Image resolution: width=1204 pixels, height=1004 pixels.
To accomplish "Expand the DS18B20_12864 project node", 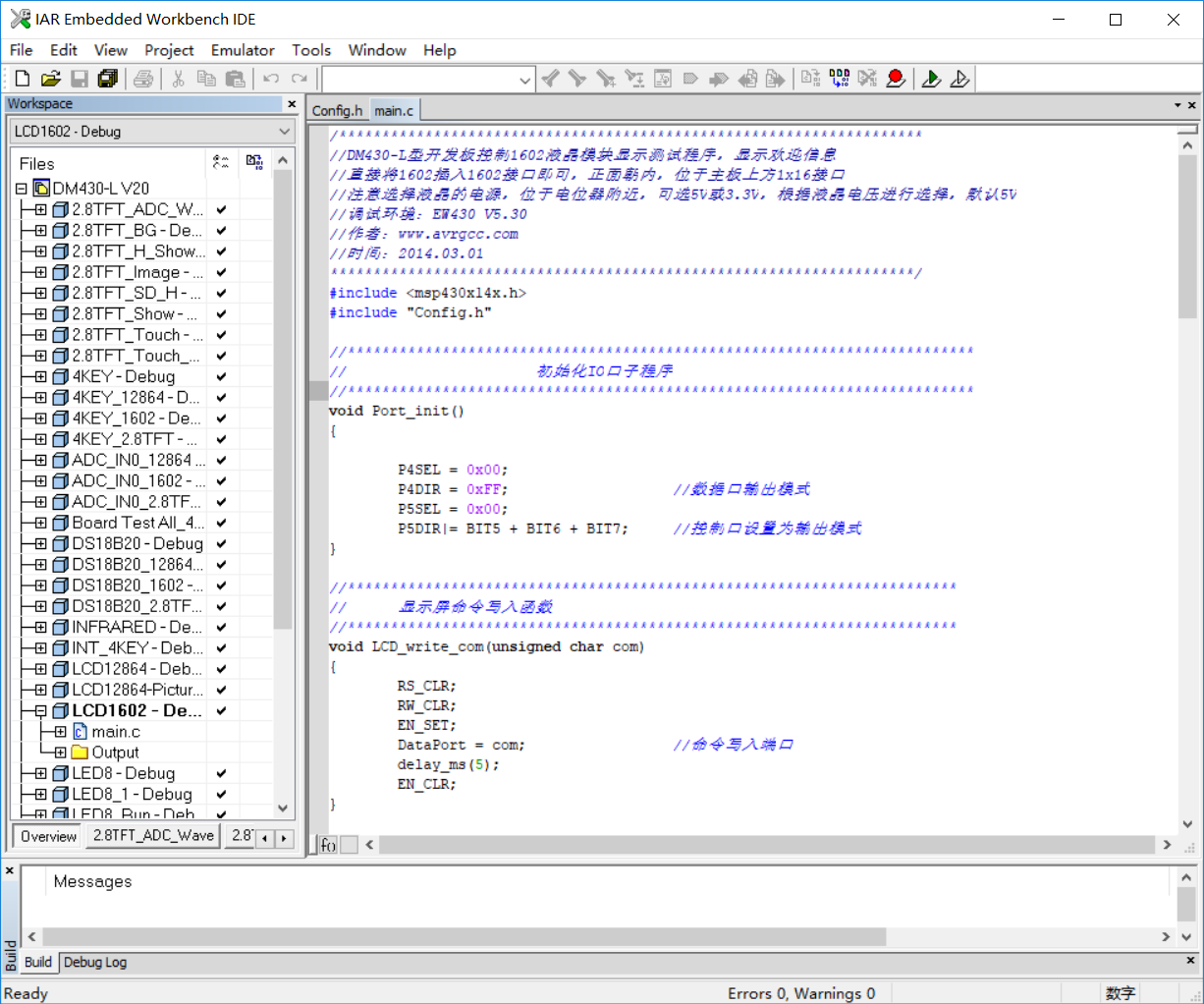I will 40,565.
